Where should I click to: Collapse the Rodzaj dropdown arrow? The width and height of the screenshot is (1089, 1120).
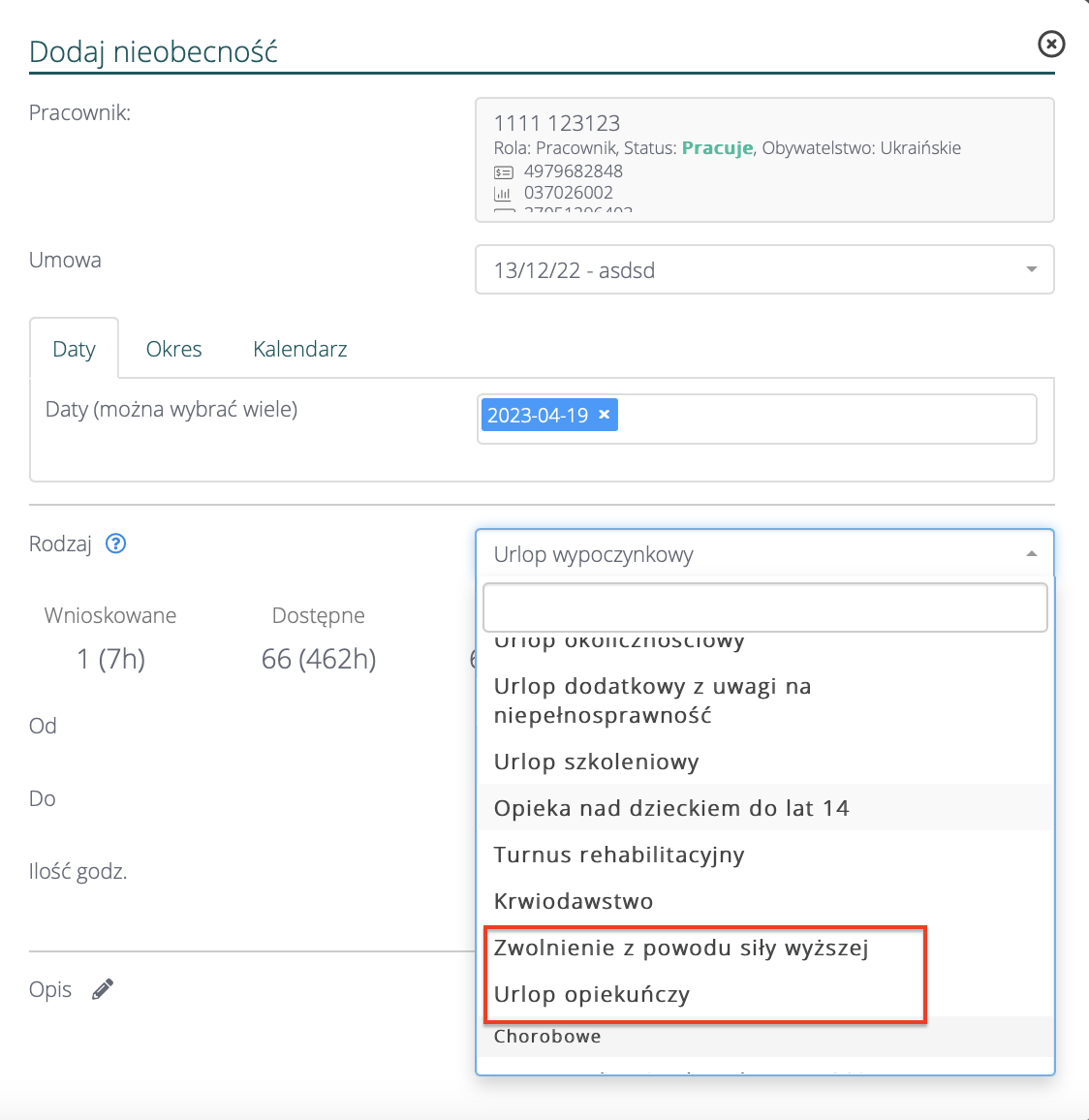point(1031,554)
